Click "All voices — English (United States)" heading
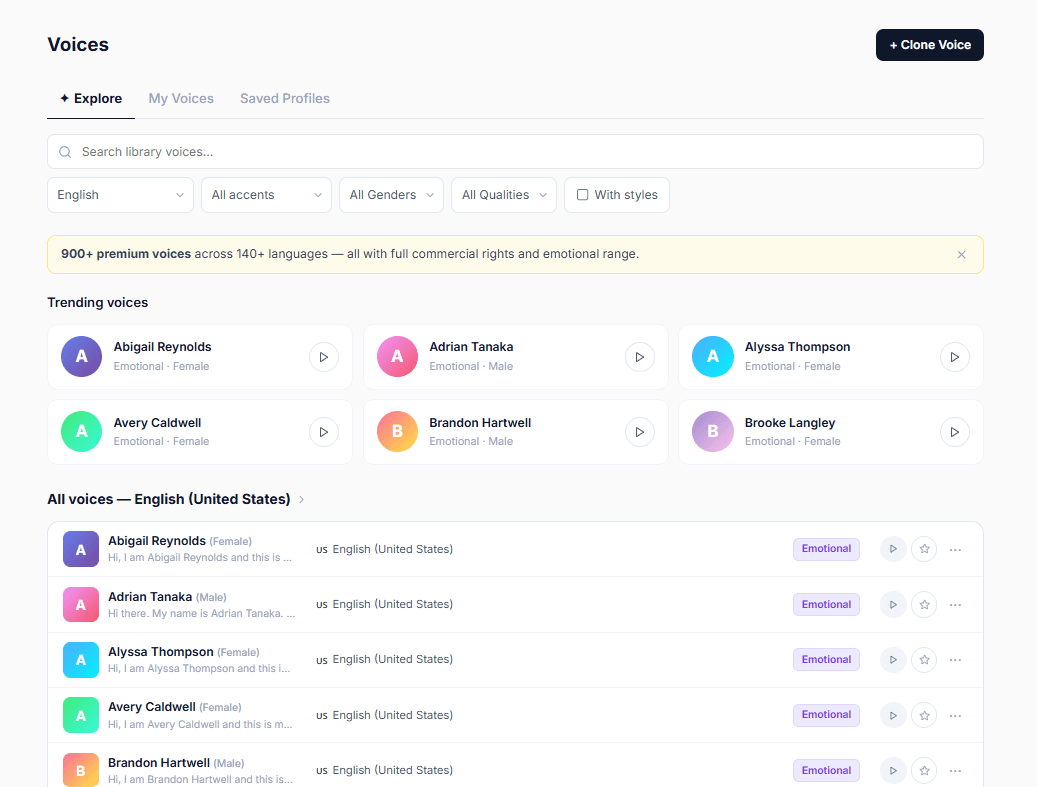 169,499
